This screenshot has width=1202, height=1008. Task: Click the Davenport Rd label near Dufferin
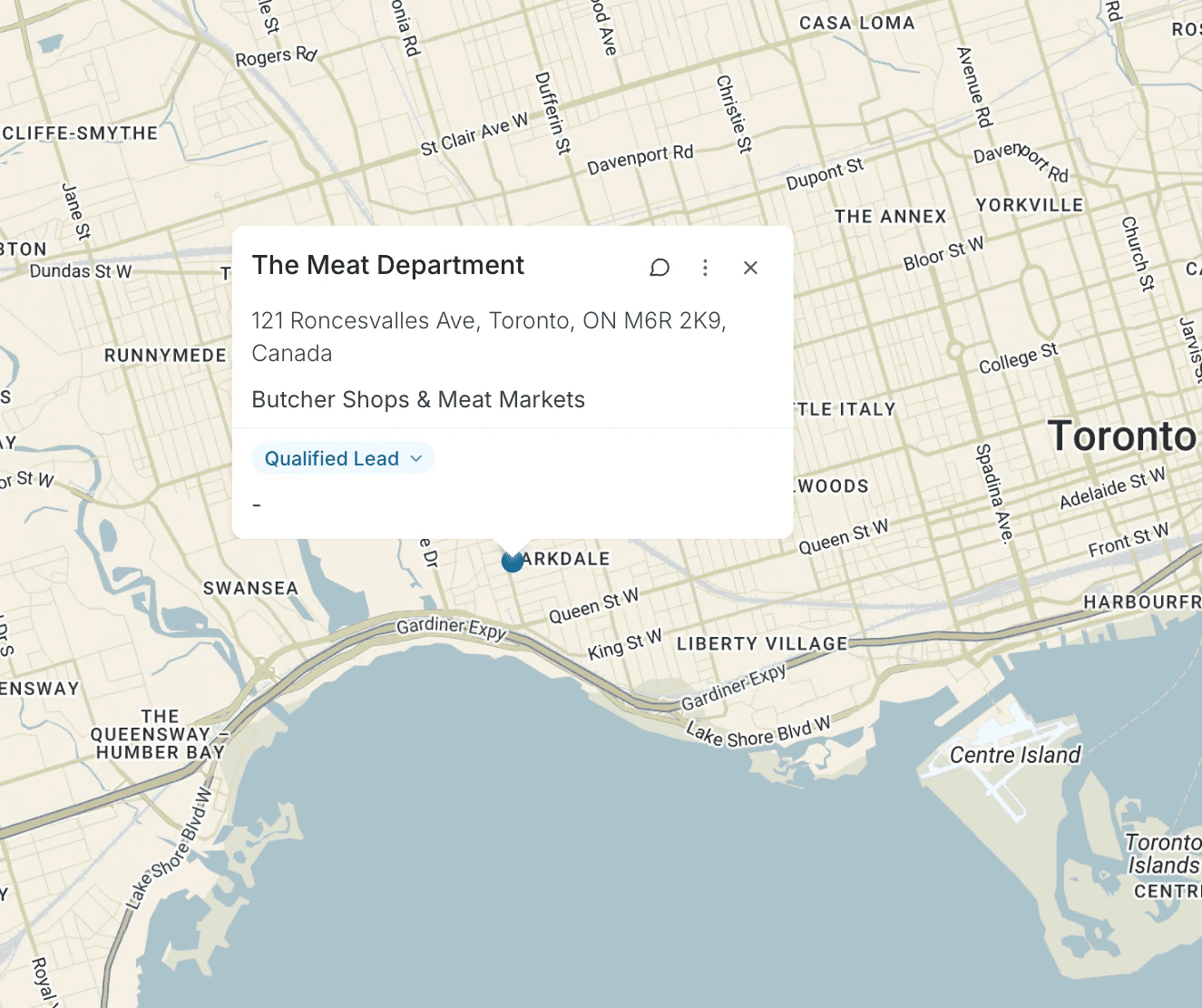(640, 161)
